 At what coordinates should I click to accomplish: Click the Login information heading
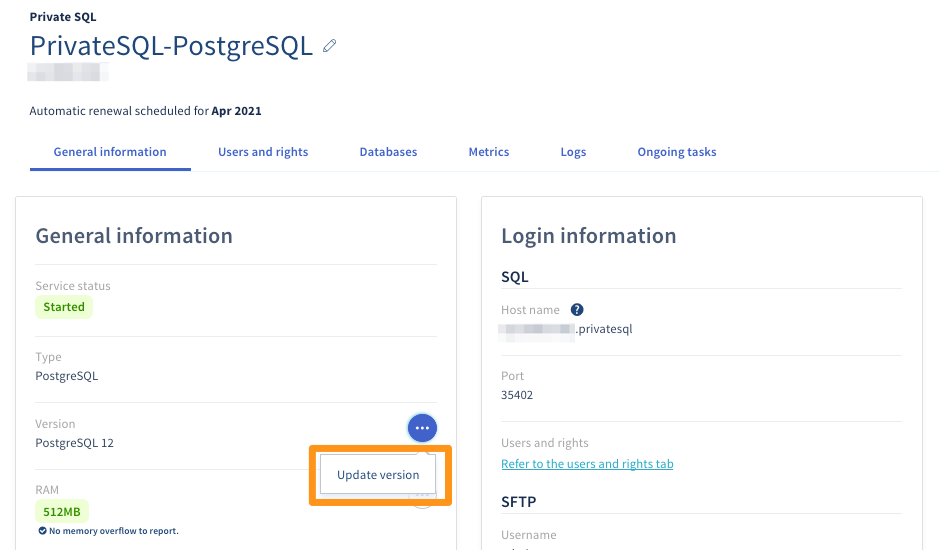[588, 236]
